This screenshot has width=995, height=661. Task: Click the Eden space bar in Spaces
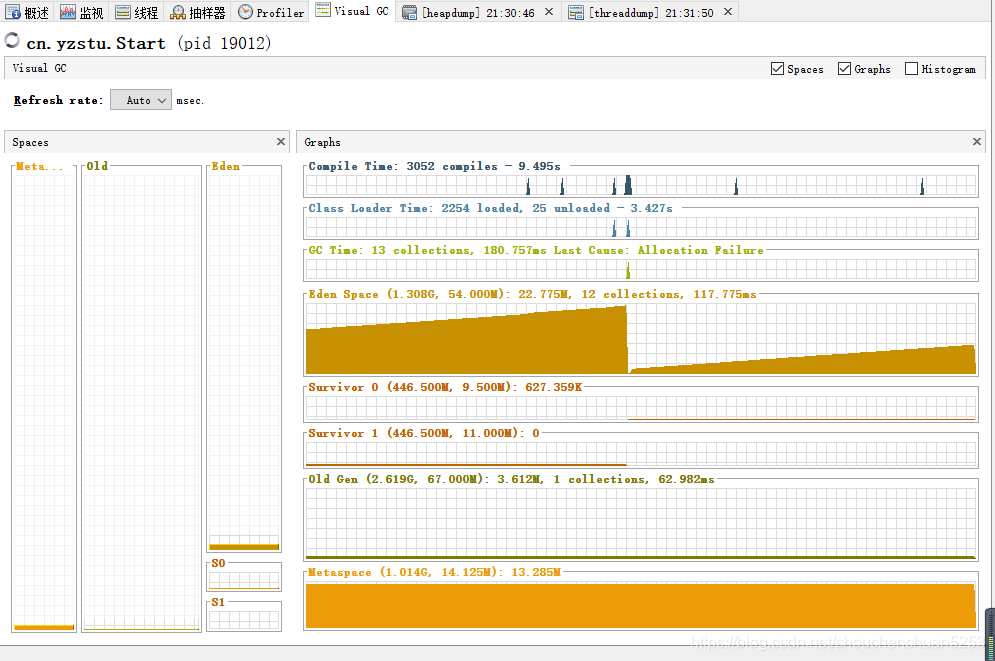pos(244,361)
